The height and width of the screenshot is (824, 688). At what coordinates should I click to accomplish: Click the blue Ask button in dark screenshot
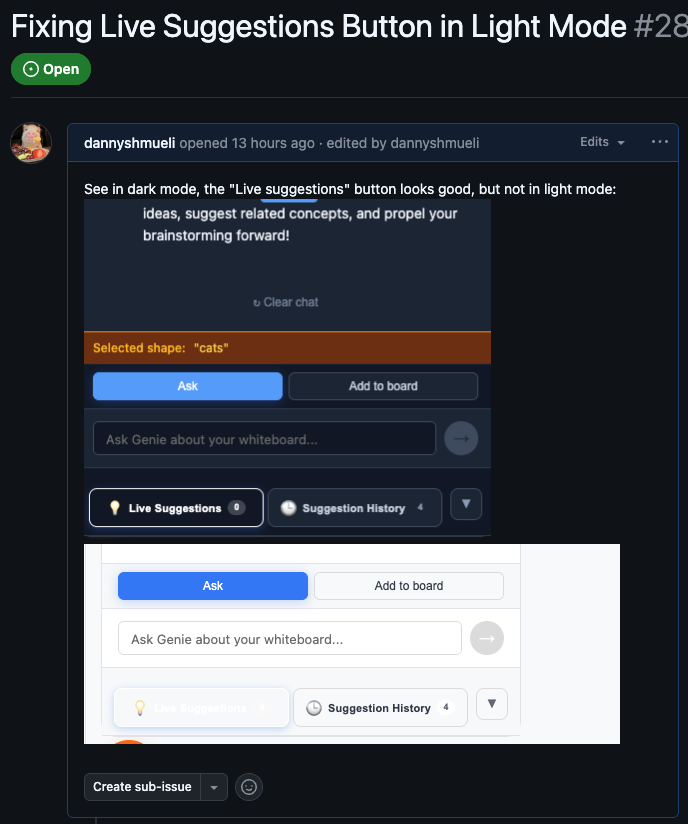point(188,386)
